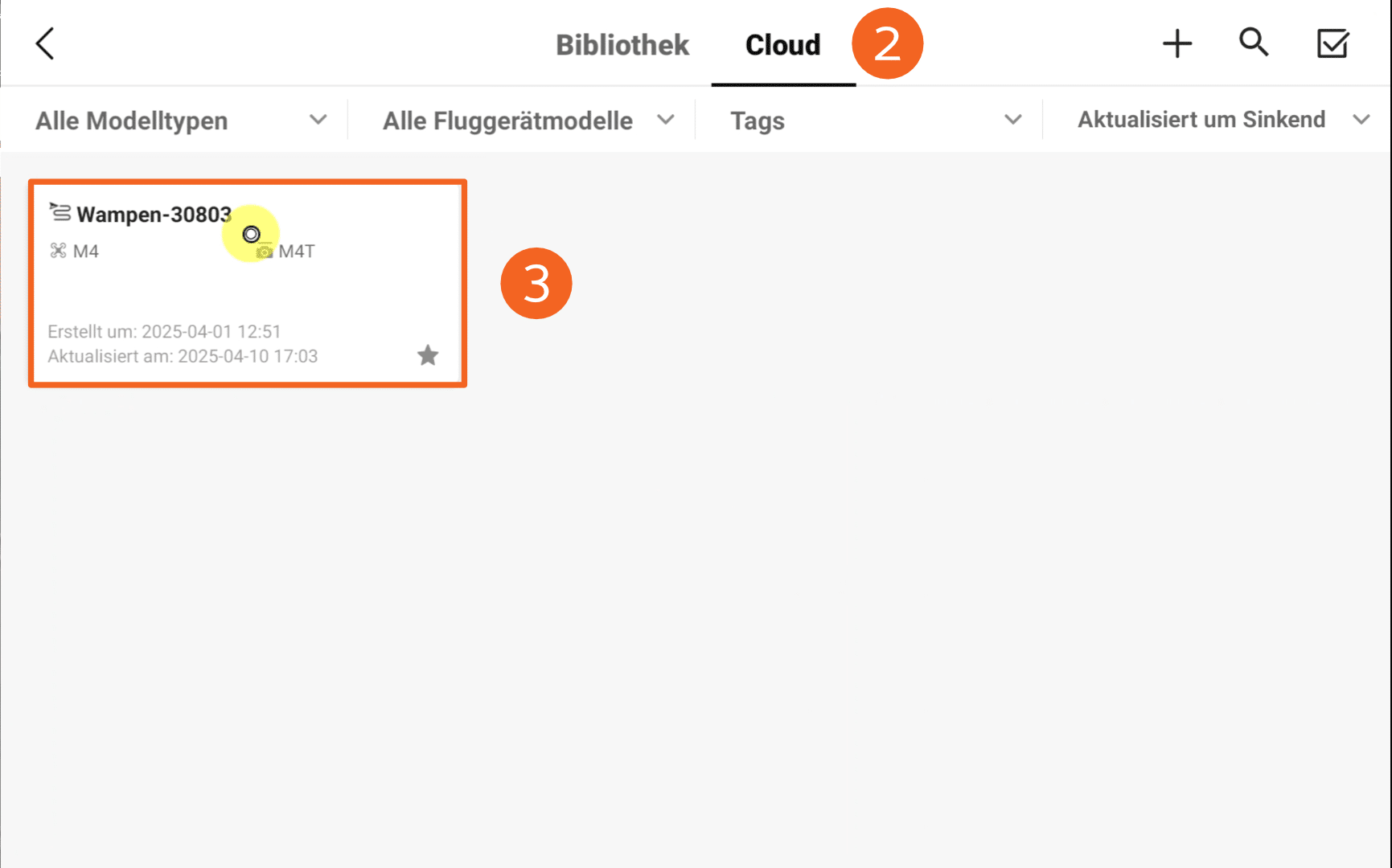Image resolution: width=1392 pixels, height=868 pixels.
Task: Select the Cloud tab
Action: click(x=782, y=45)
